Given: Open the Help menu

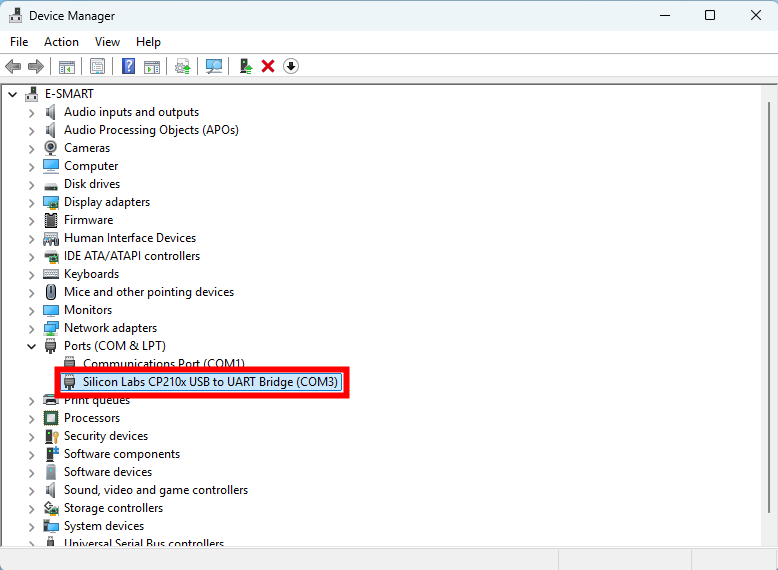Looking at the screenshot, I should (x=148, y=42).
